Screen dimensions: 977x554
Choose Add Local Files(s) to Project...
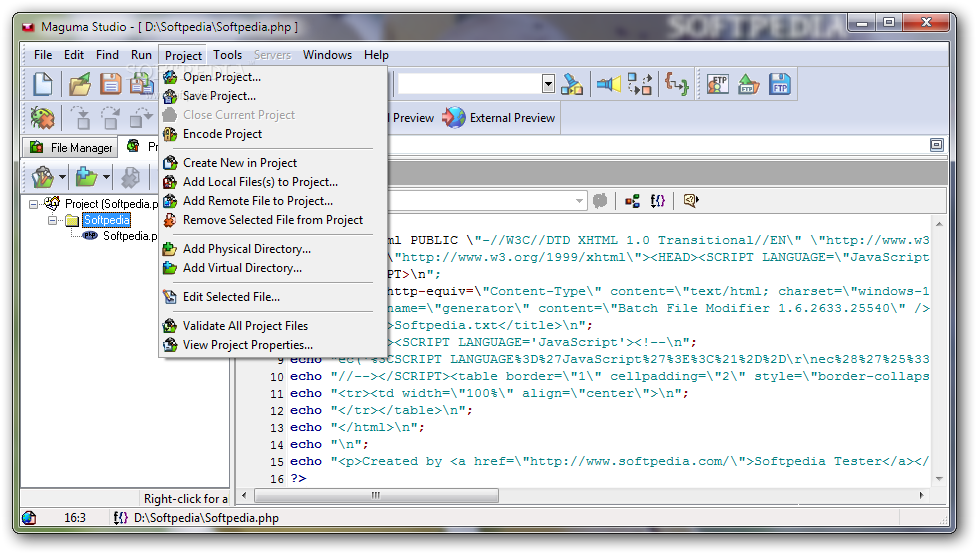click(x=273, y=182)
